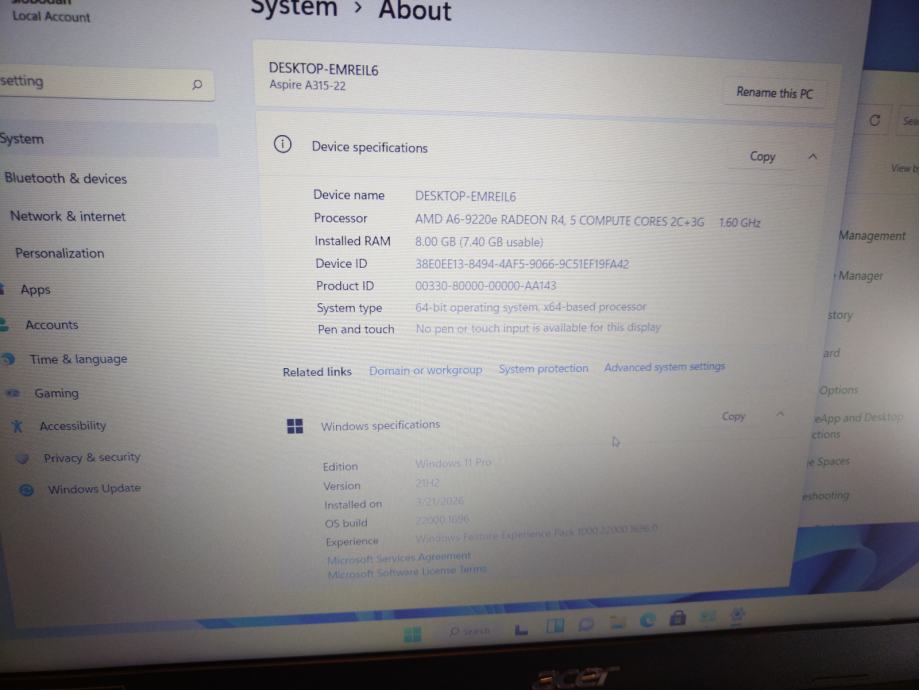Open Advanced system settings link
Viewport: 919px width, 690px height.
tap(664, 367)
